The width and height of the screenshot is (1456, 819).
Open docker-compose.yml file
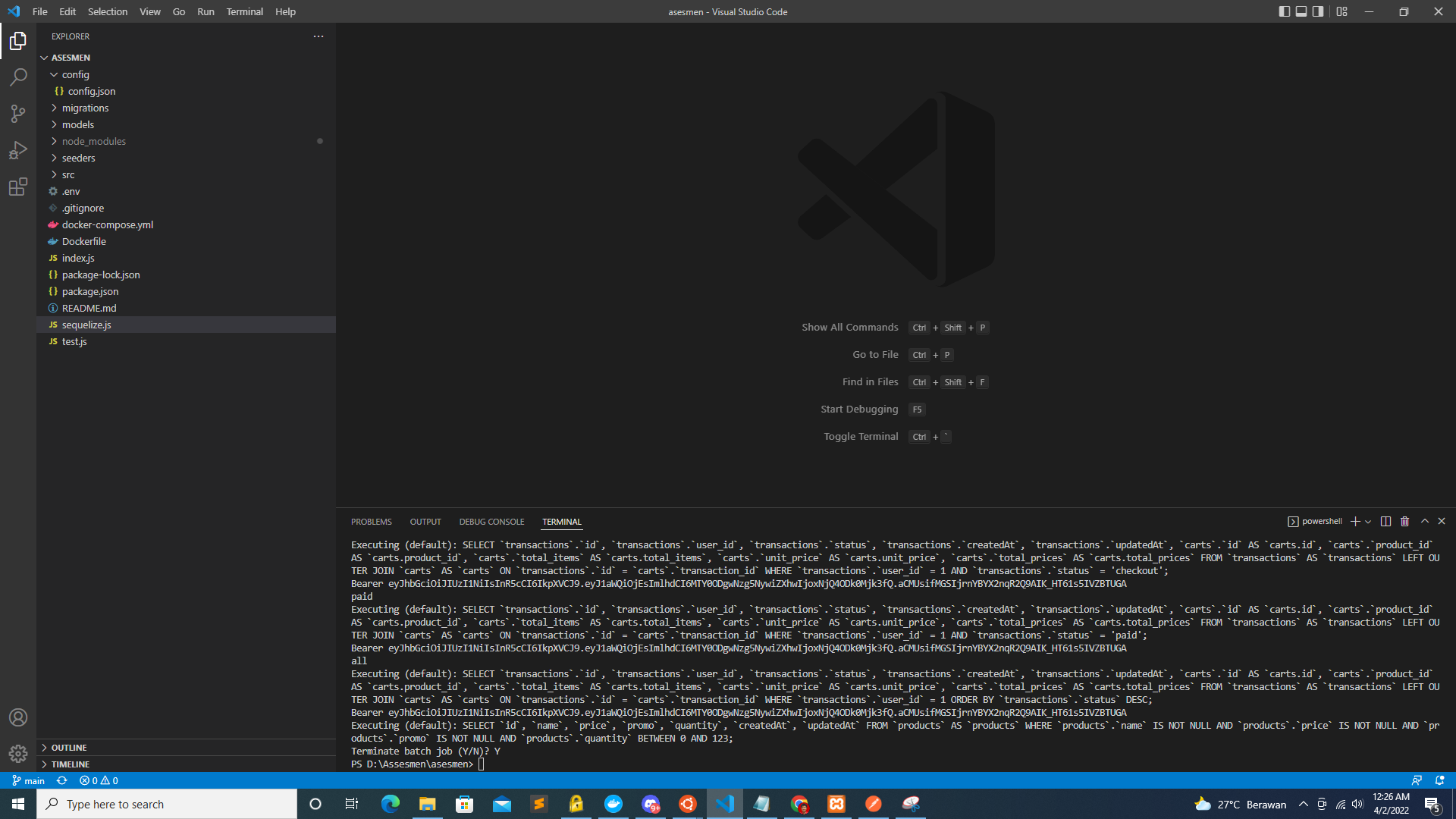(186, 224)
